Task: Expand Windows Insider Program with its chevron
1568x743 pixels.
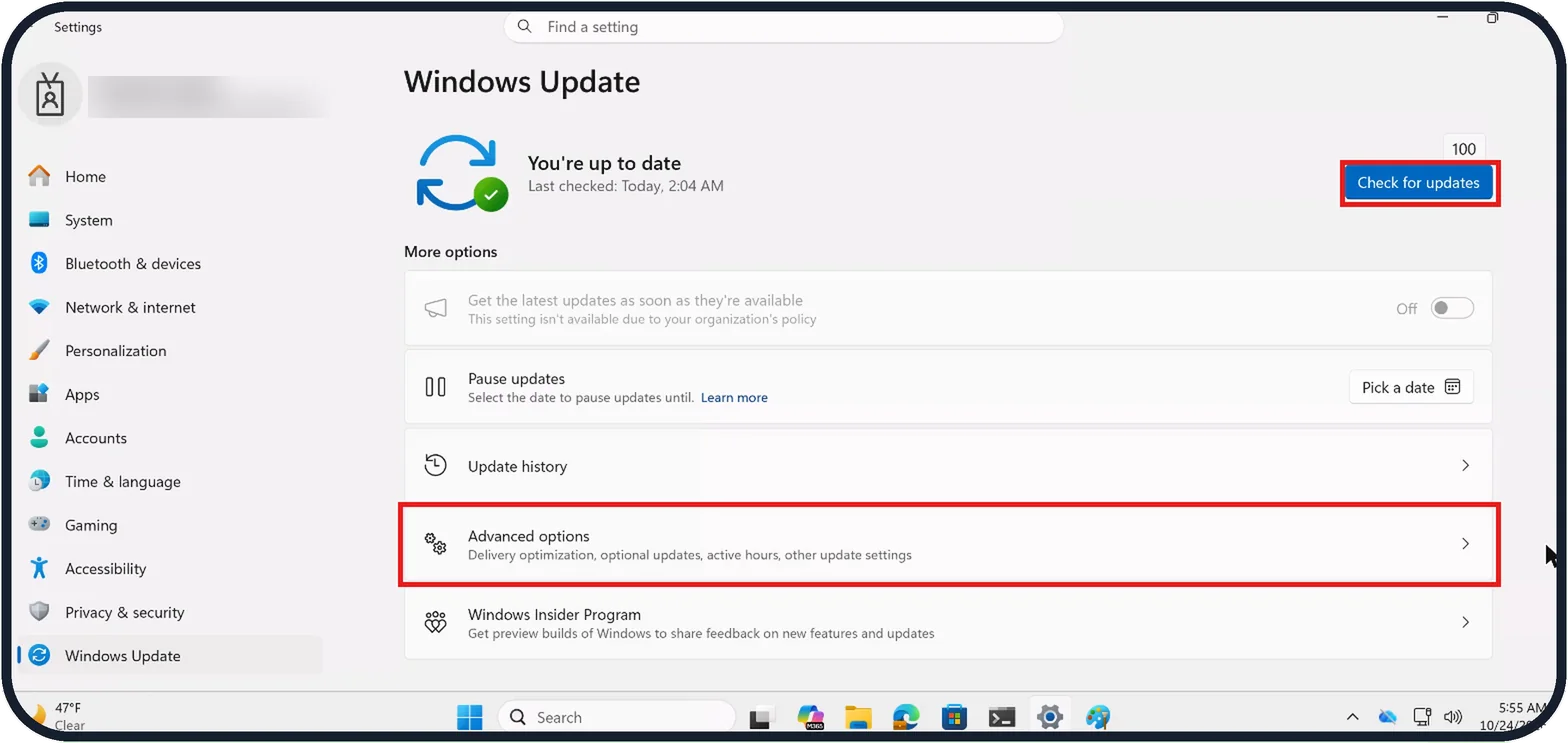Action: [x=1465, y=622]
